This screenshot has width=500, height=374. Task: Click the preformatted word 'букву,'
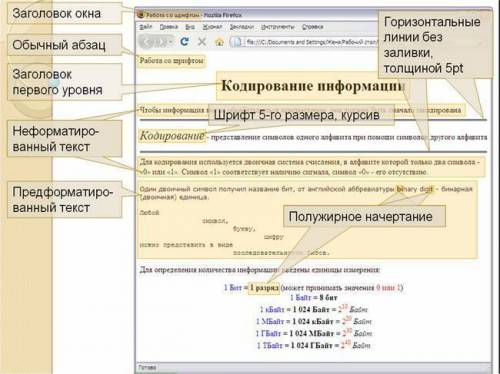(244, 229)
